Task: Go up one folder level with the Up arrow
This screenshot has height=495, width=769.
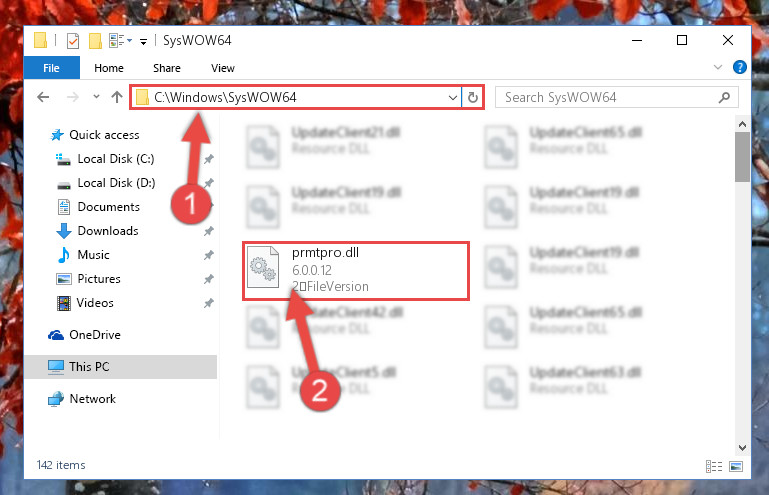Action: click(117, 97)
